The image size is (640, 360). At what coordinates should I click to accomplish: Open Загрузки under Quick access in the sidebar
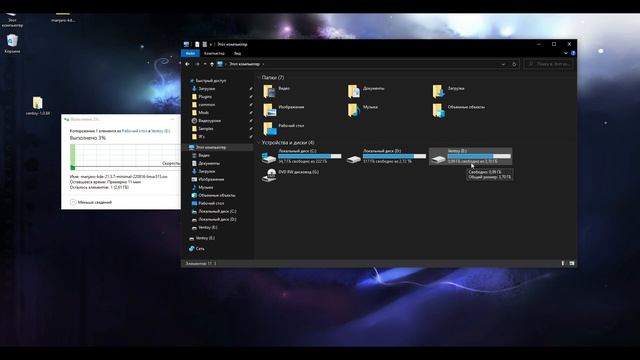(x=207, y=89)
